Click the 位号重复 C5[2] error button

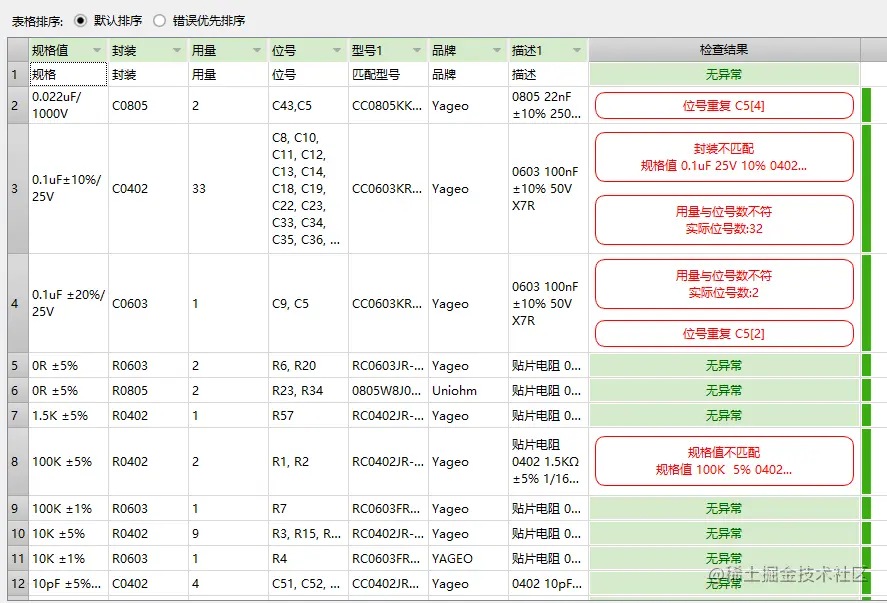724,334
